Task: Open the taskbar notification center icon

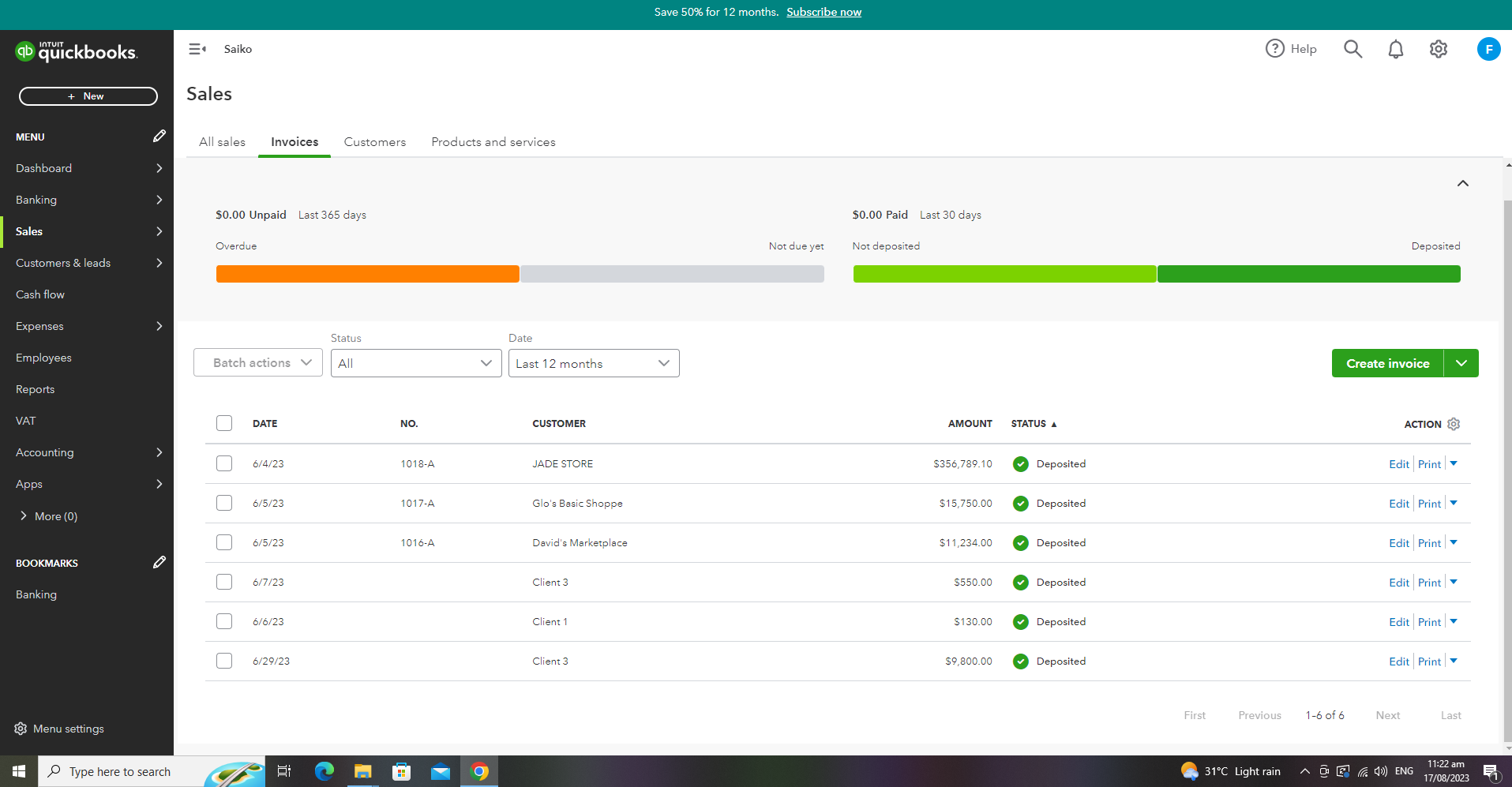Action: [1491, 771]
